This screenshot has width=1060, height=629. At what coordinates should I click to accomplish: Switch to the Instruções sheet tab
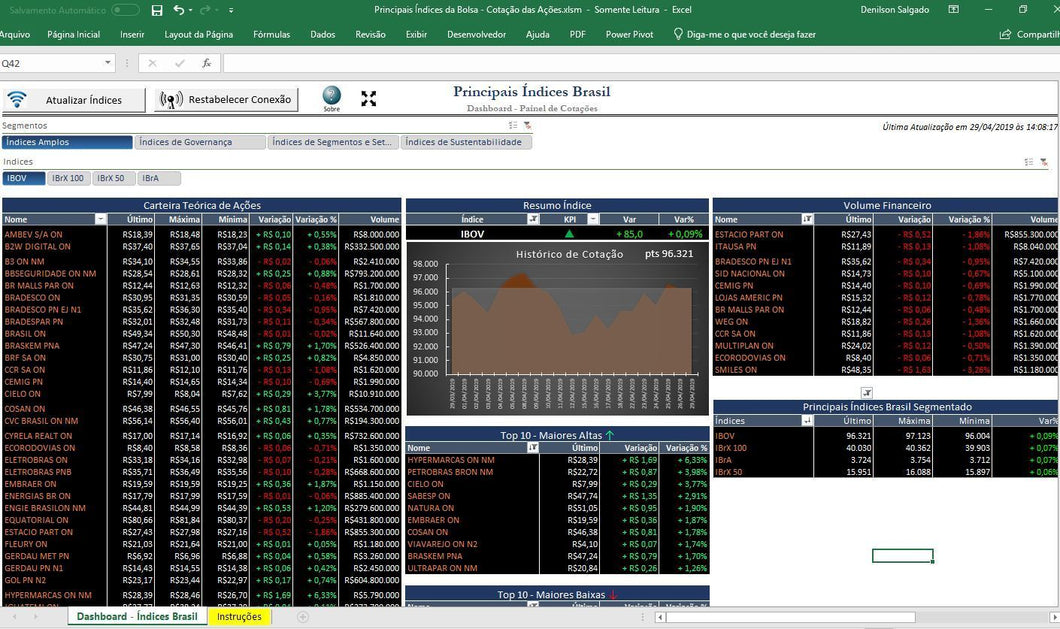tap(239, 616)
